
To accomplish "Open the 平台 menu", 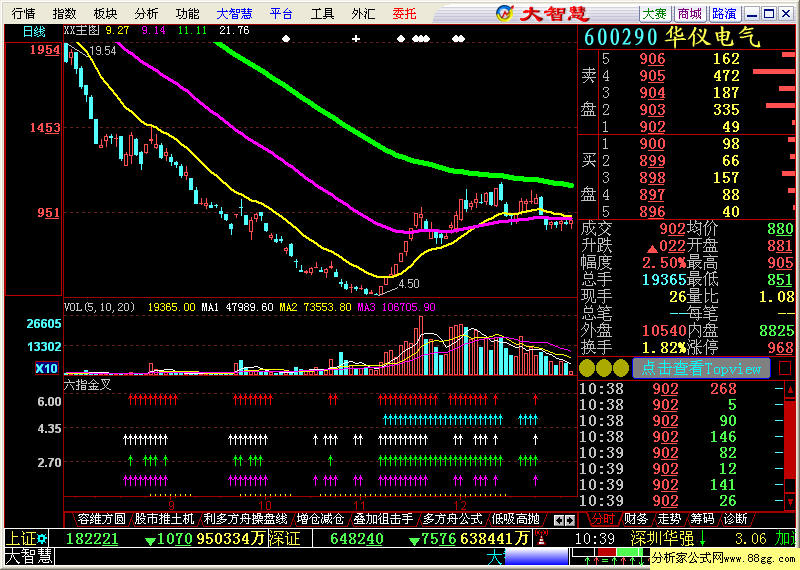I will coord(281,14).
